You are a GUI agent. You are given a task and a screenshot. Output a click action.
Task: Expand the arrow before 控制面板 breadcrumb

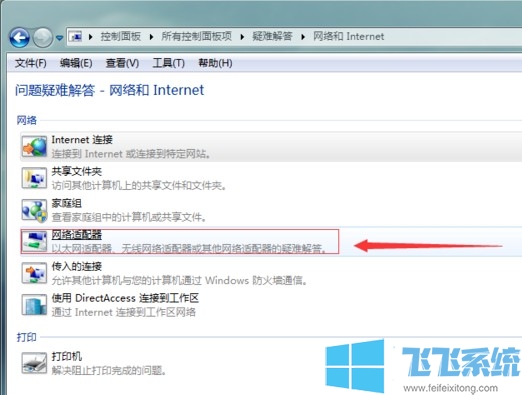tap(91, 36)
